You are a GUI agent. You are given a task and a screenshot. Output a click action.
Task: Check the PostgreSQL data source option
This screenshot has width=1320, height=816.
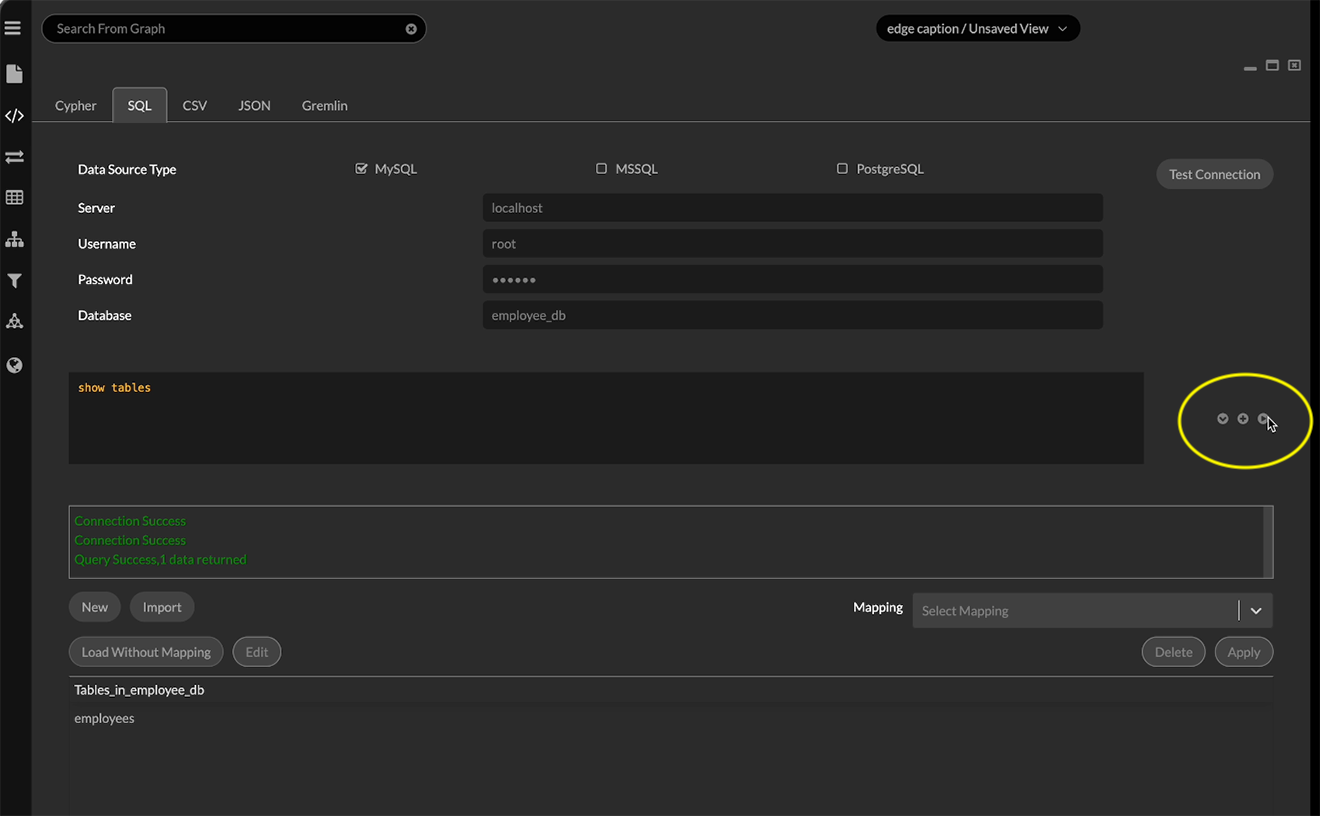(842, 168)
